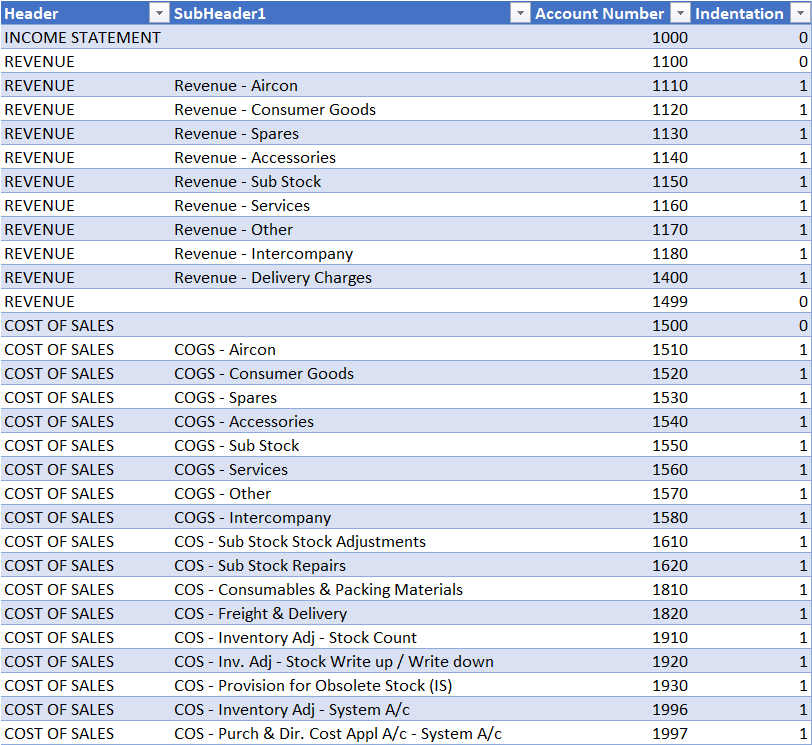Select account number 1930

coord(670,686)
